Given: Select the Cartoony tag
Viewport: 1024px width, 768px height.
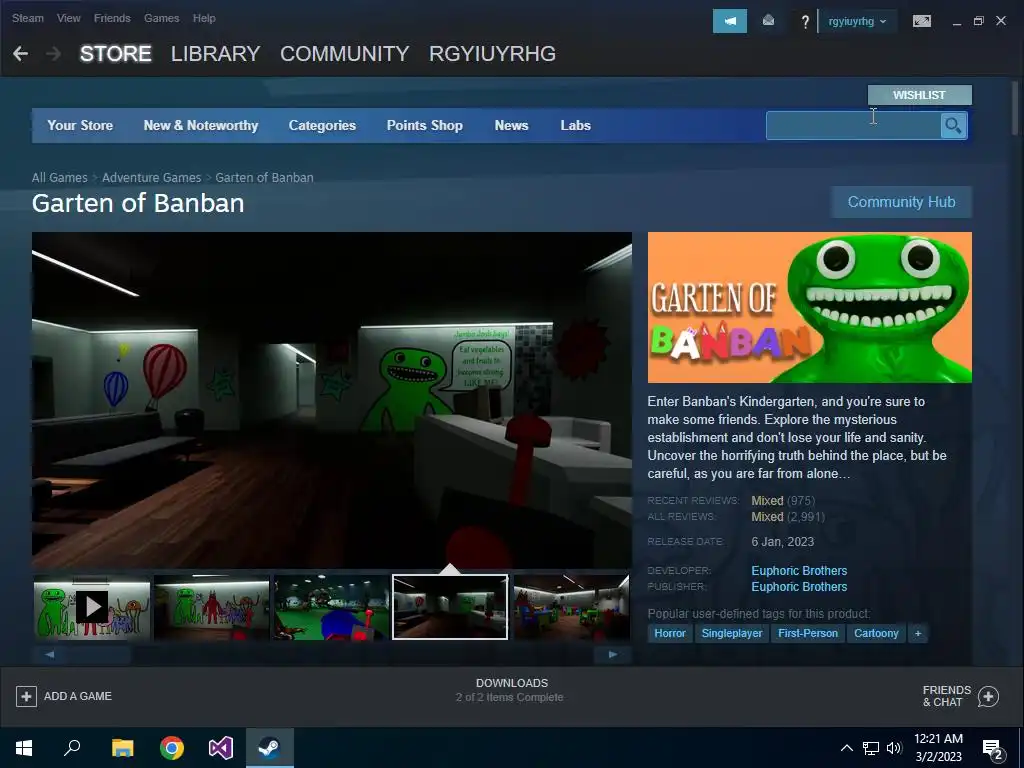Looking at the screenshot, I should [x=876, y=633].
